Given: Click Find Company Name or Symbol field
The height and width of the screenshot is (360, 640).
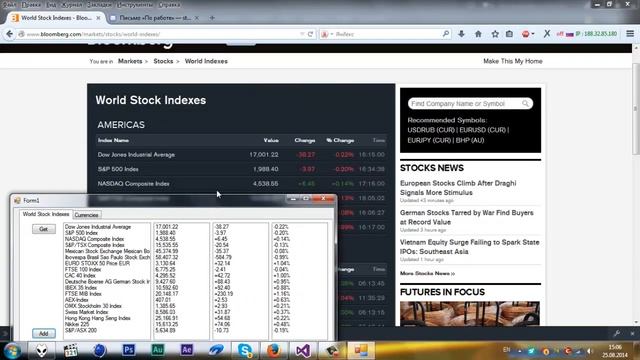Looking at the screenshot, I should click(x=470, y=104).
